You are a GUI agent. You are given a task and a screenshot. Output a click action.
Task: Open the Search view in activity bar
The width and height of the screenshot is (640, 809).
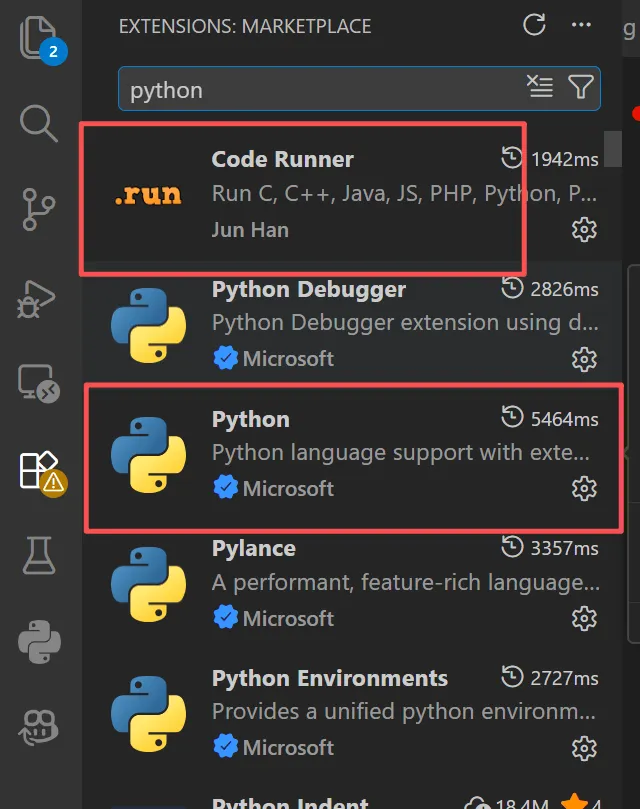coord(39,123)
